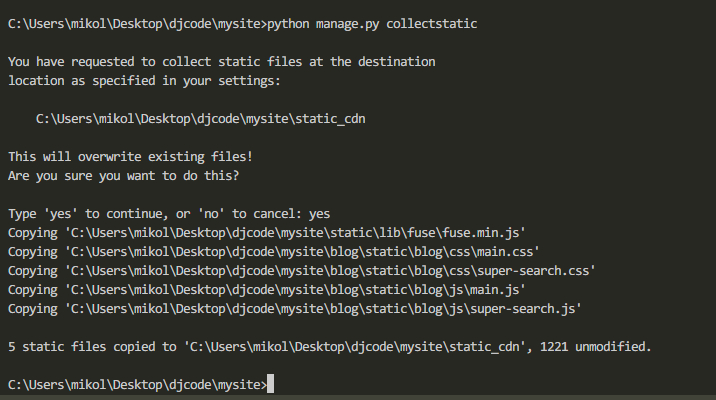Viewport: 716px width, 400px height.
Task: Click the top prompt path before 'python'
Action: (x=137, y=24)
